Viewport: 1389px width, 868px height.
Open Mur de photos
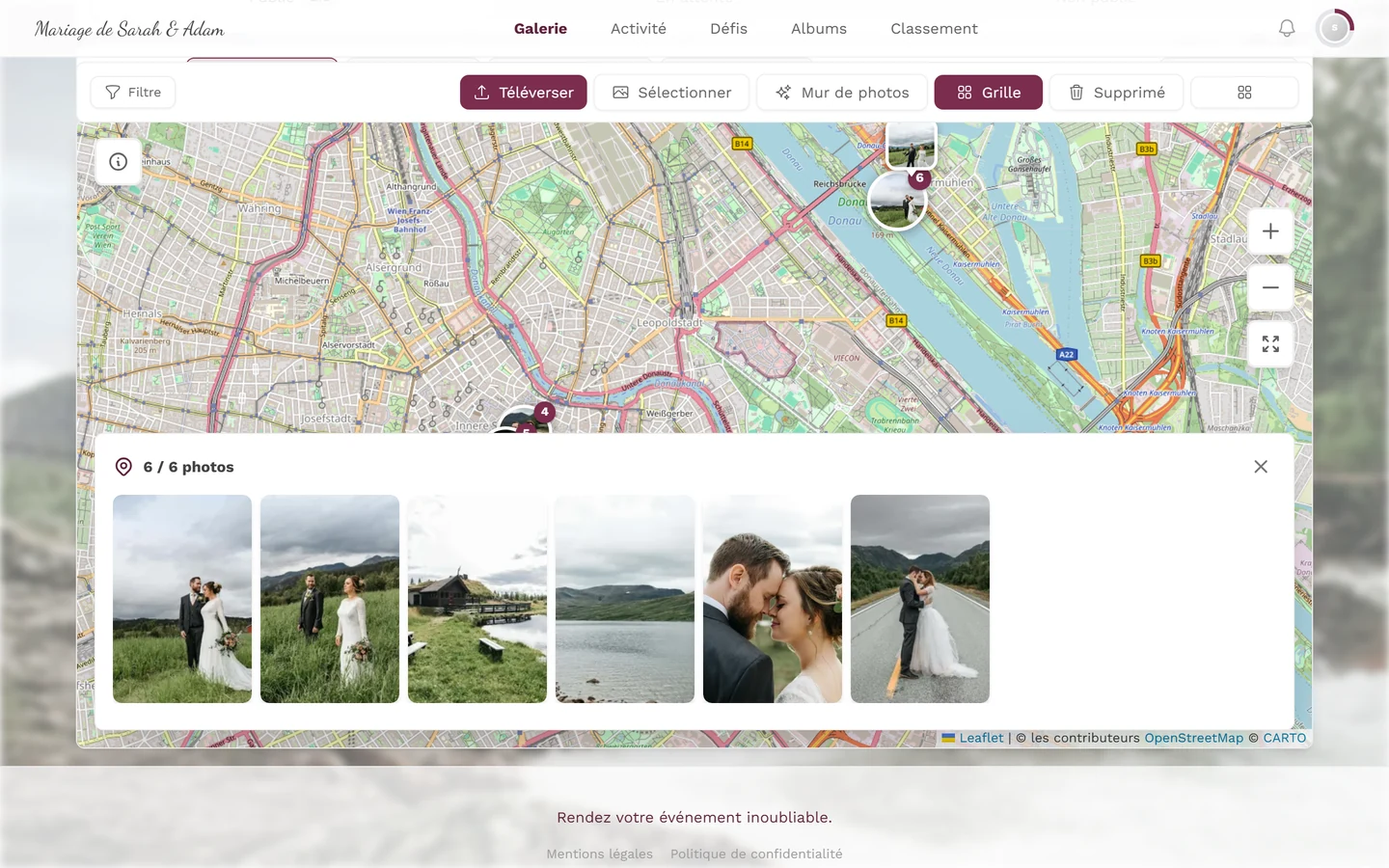(x=842, y=93)
